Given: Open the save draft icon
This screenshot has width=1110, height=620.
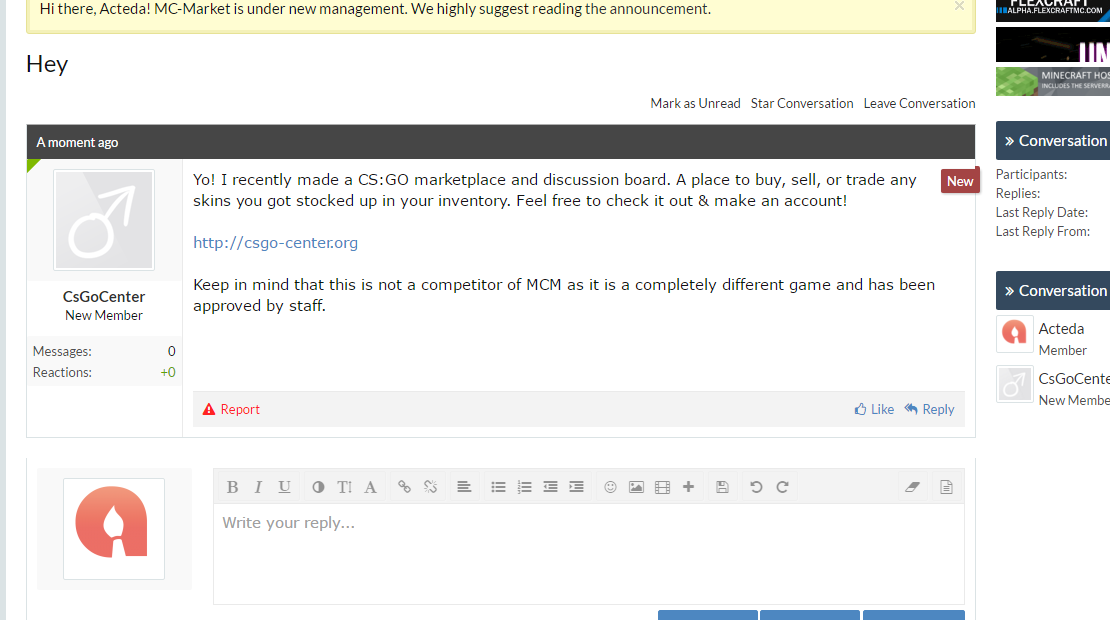Looking at the screenshot, I should coord(722,487).
